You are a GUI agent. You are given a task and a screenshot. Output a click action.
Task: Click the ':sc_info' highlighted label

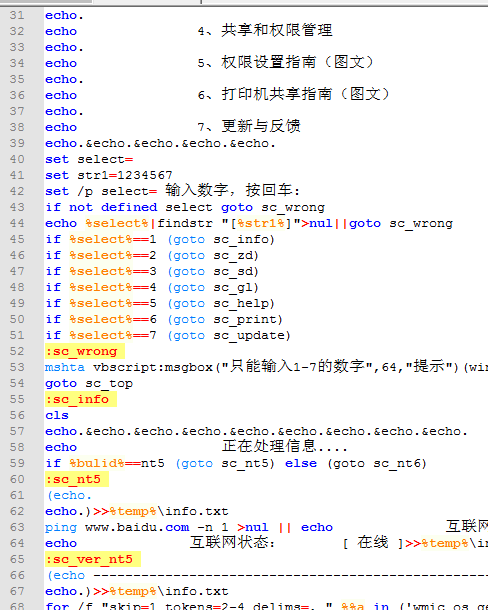click(x=81, y=400)
